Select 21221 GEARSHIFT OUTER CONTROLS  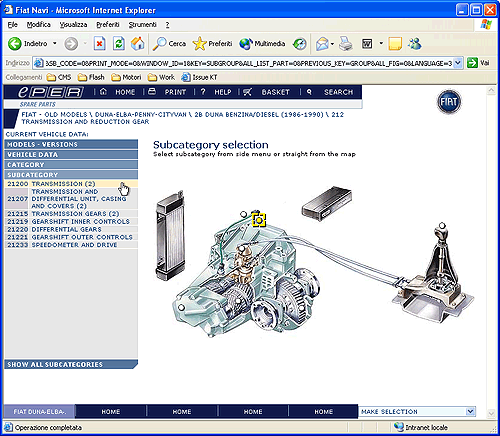click(71, 237)
